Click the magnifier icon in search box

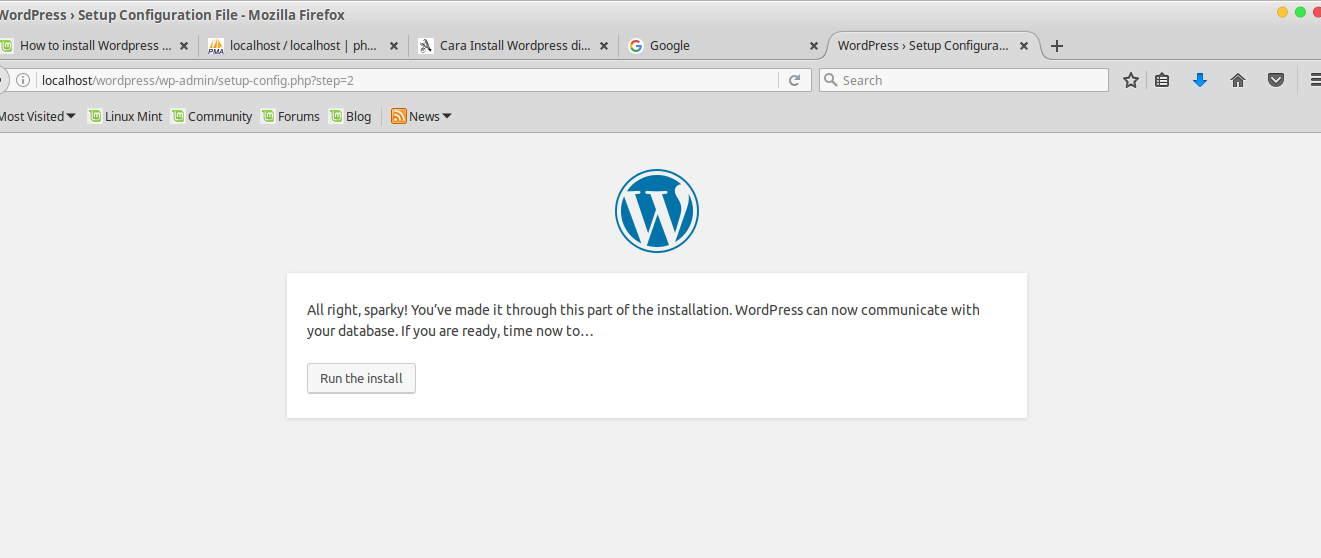(x=830, y=80)
